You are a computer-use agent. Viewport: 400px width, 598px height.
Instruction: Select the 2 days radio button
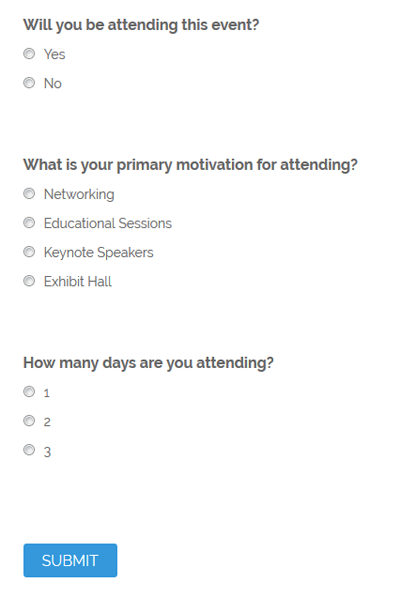(x=29, y=420)
